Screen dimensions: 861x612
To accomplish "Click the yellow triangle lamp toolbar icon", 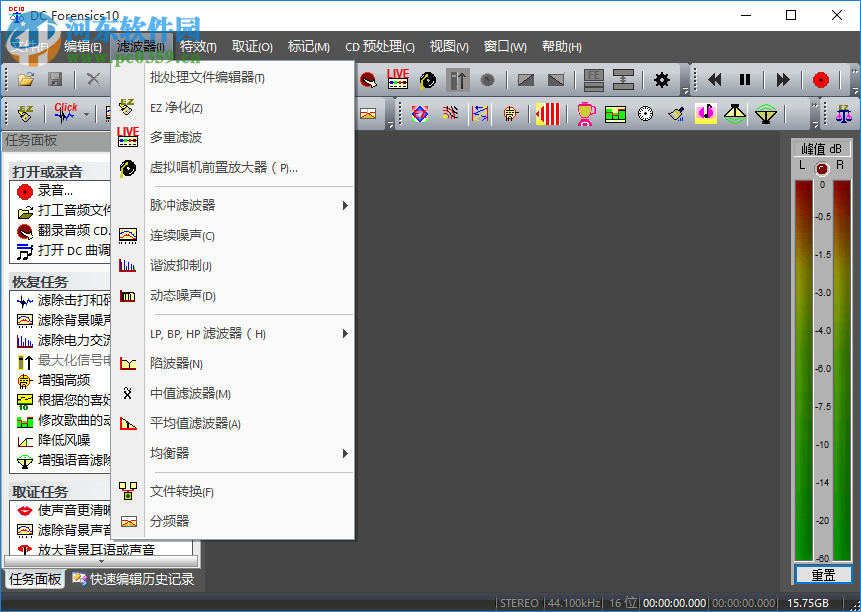I will click(735, 114).
